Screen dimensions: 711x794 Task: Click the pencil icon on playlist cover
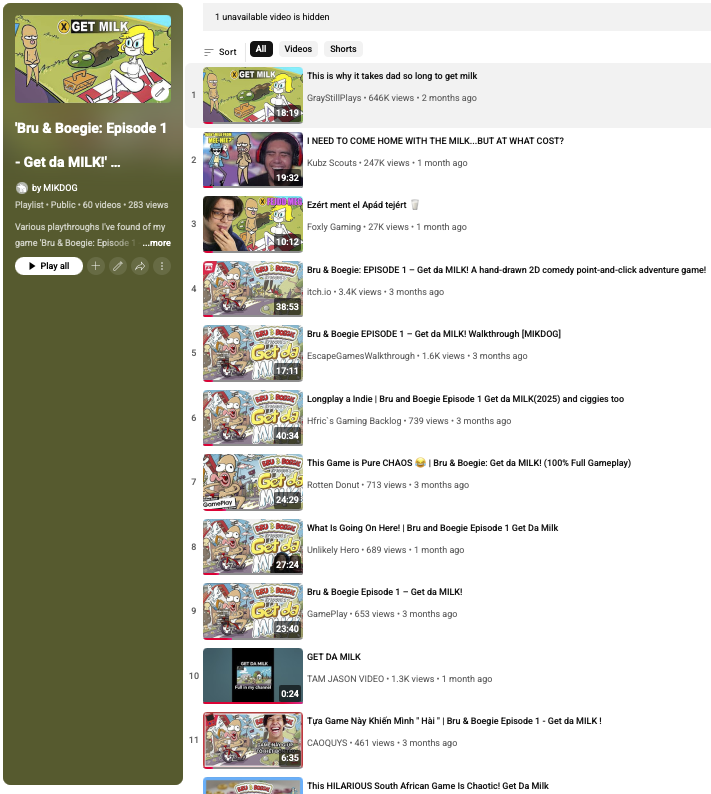160,92
